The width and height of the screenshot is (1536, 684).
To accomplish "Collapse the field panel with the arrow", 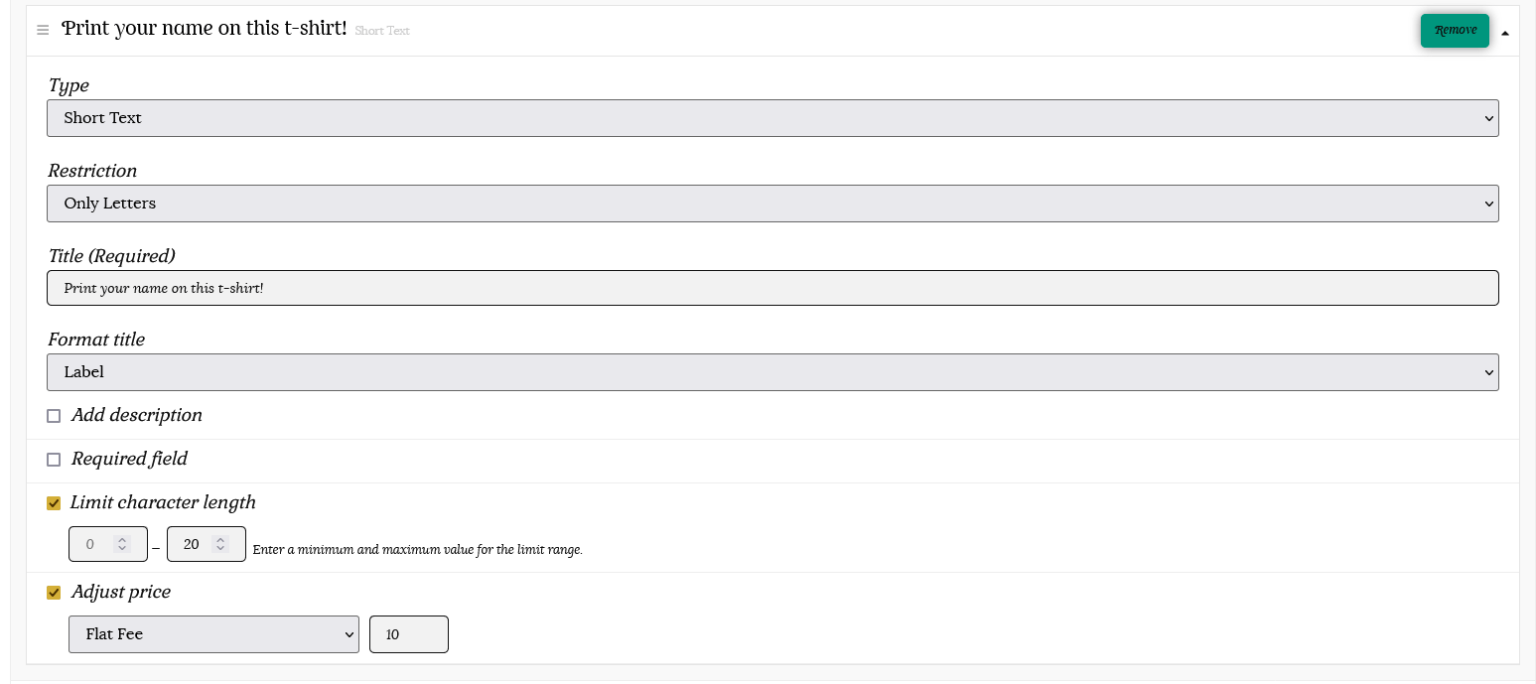I will (x=1505, y=32).
